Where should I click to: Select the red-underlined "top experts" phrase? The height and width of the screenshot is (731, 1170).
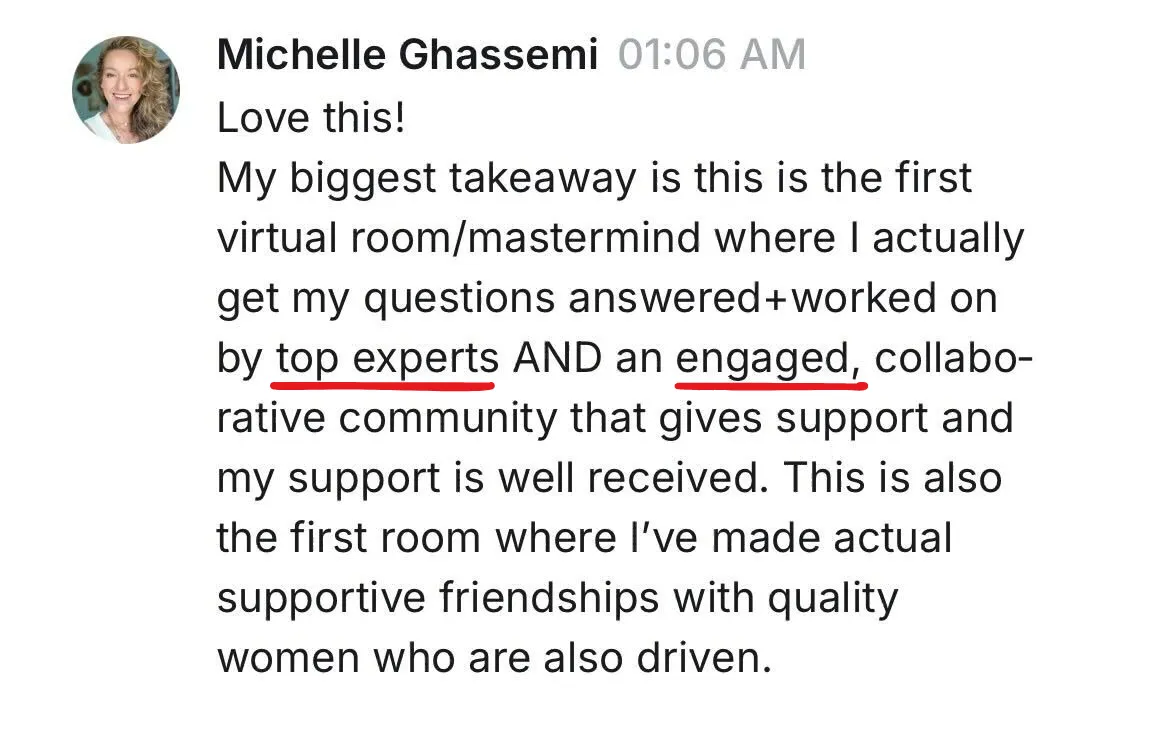point(387,359)
